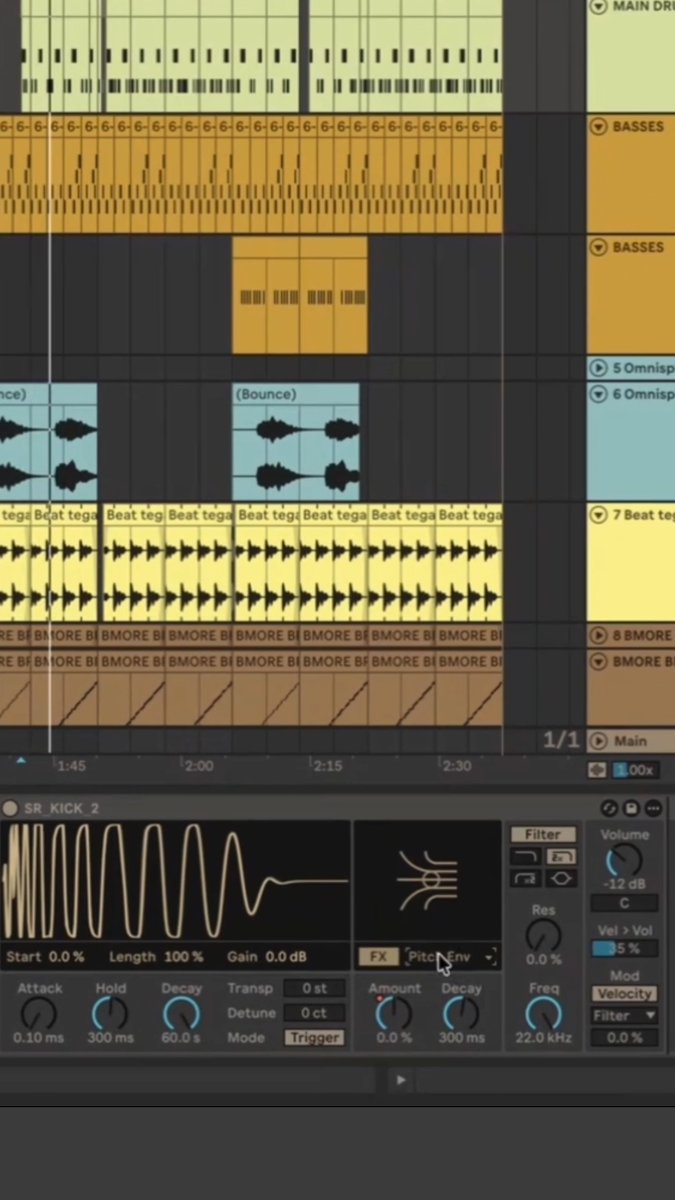Screen dimensions: 675x1200
Task: Click the kick waveform display
Action: (x=175, y=882)
